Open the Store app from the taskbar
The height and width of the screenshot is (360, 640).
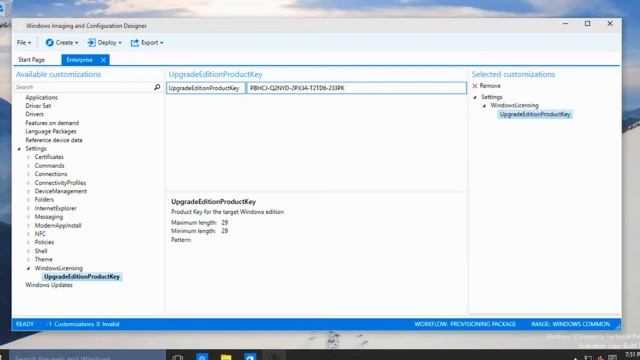(250, 357)
